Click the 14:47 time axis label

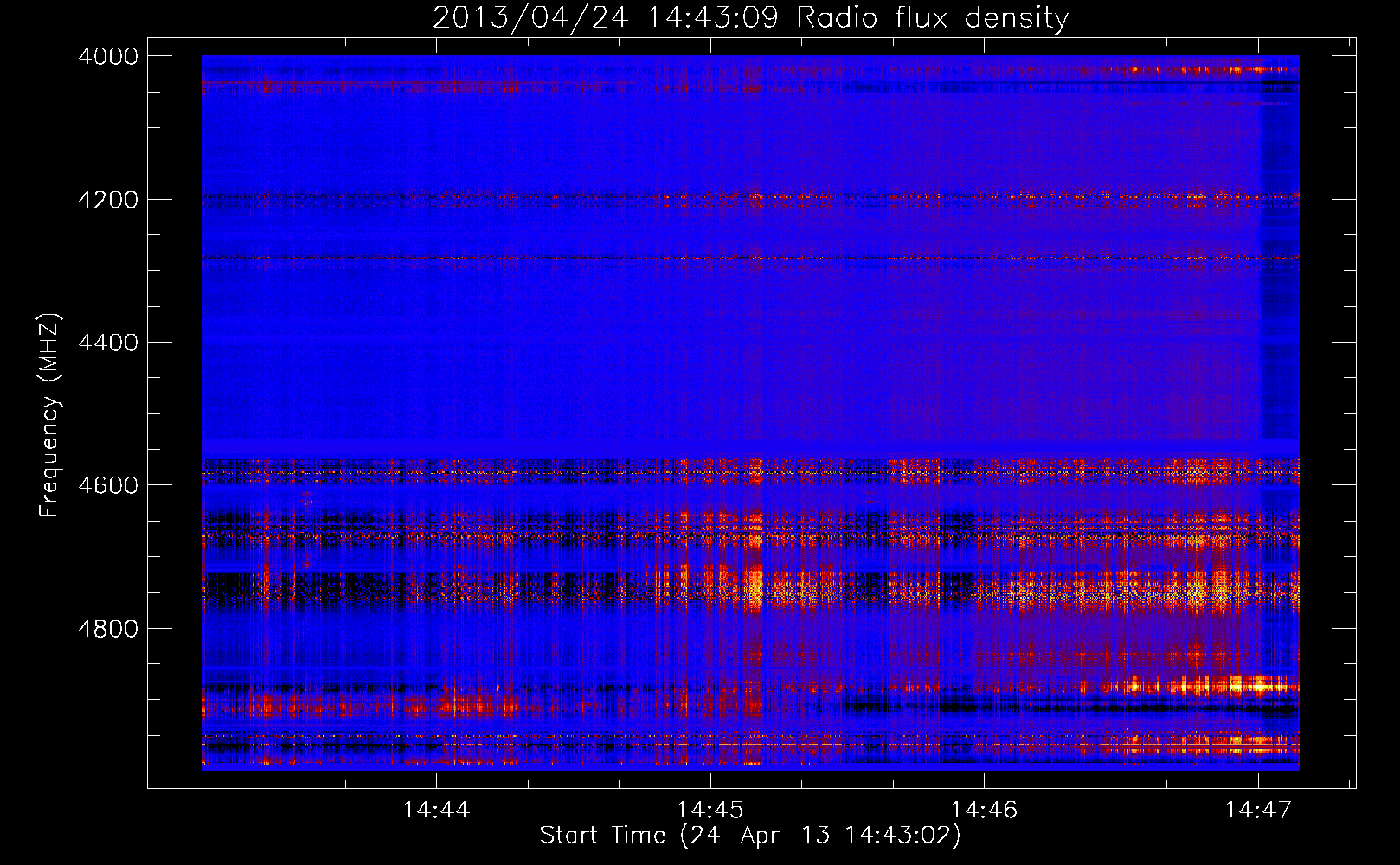pos(1257,810)
